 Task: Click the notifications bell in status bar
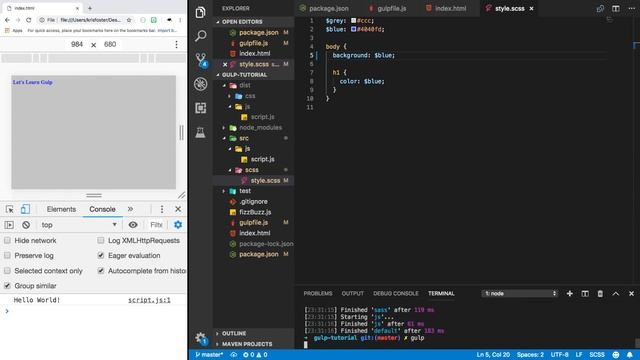(629, 355)
